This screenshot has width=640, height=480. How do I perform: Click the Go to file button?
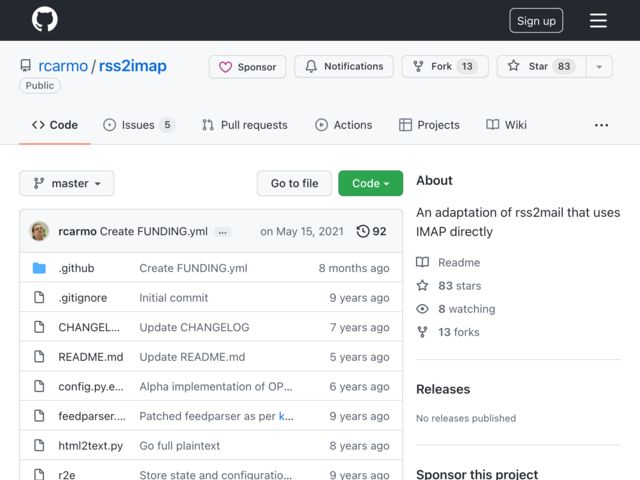coord(294,183)
